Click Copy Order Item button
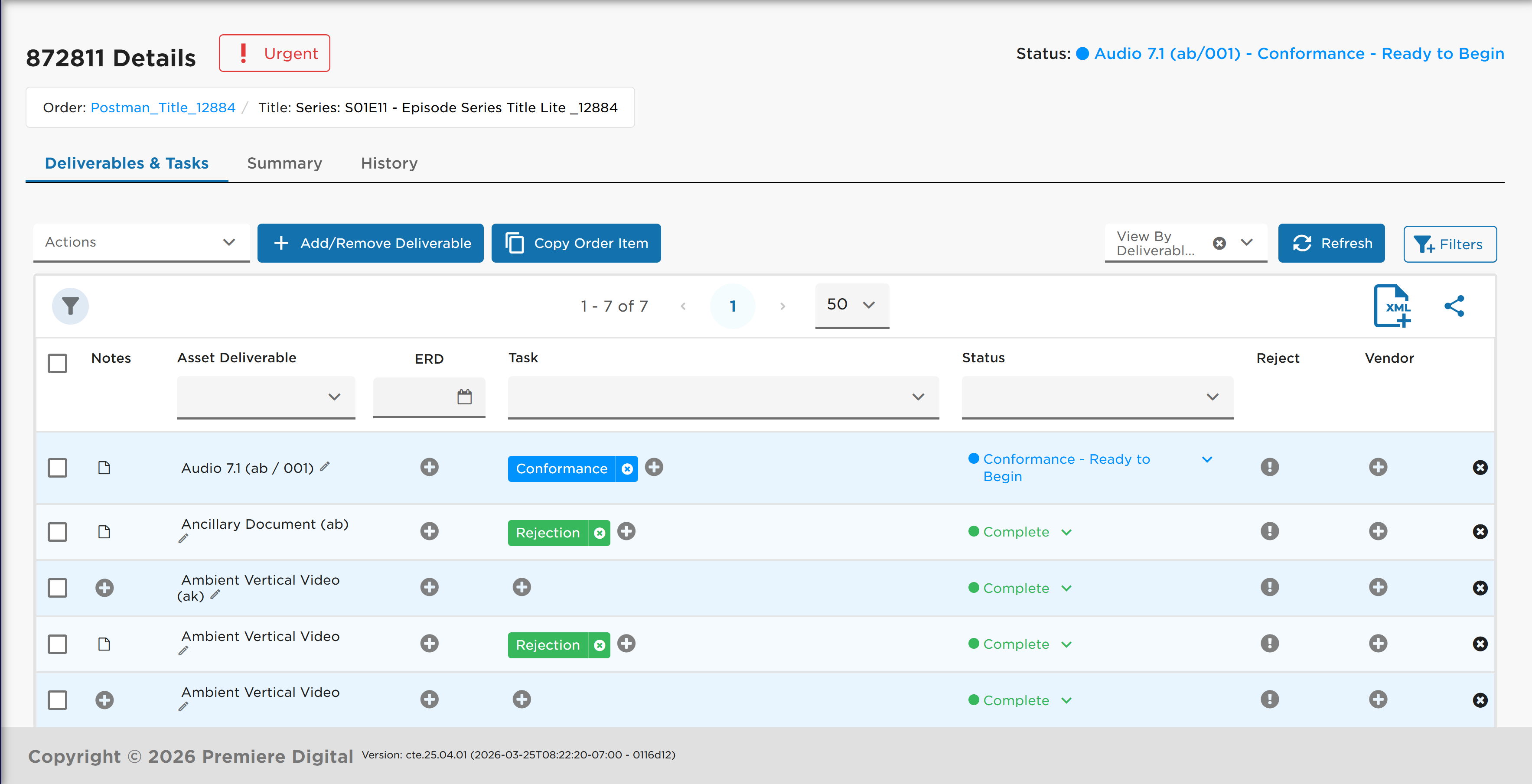 pyautogui.click(x=576, y=243)
